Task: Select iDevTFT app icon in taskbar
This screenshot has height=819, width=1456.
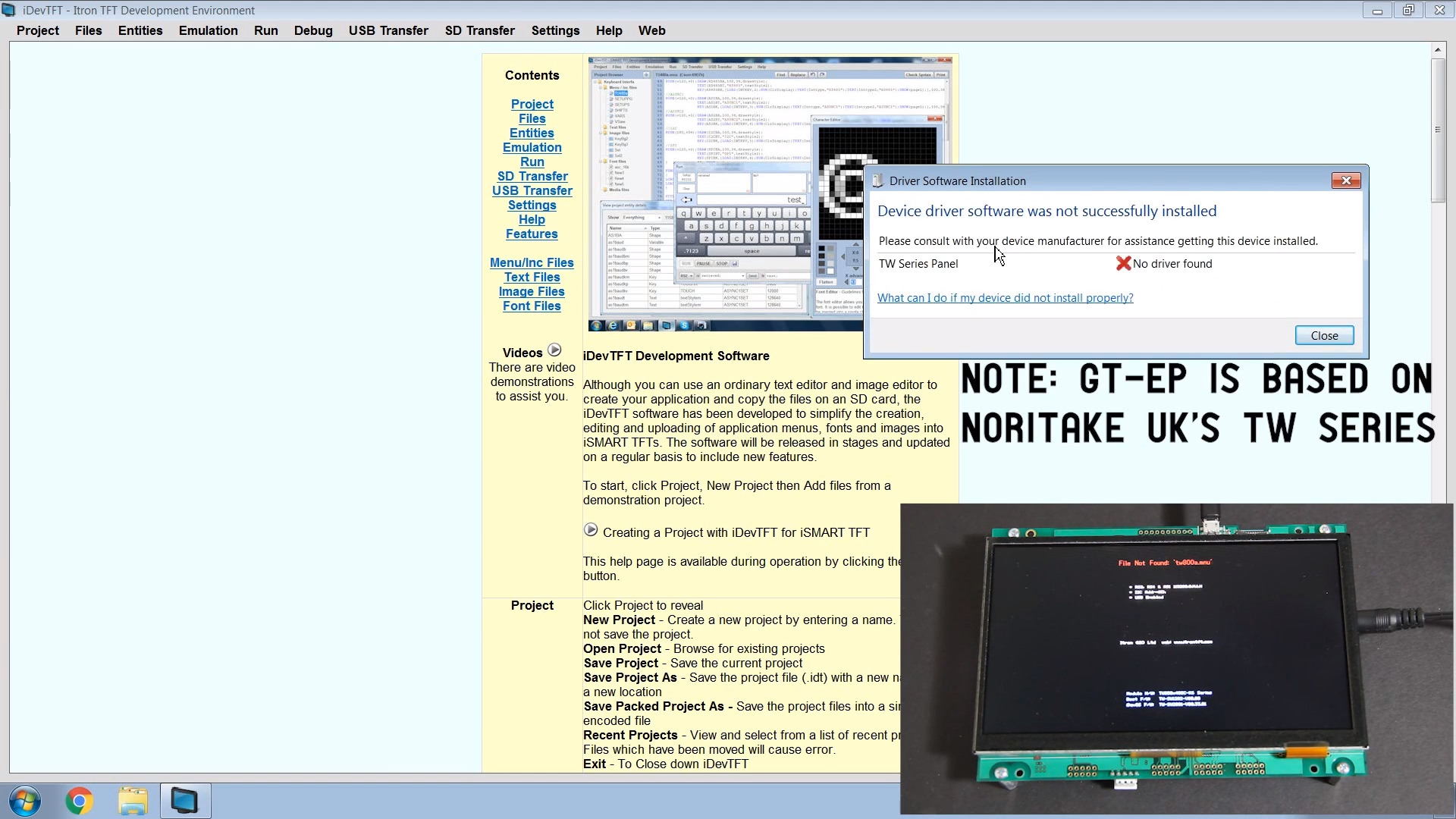Action: pyautogui.click(x=185, y=801)
